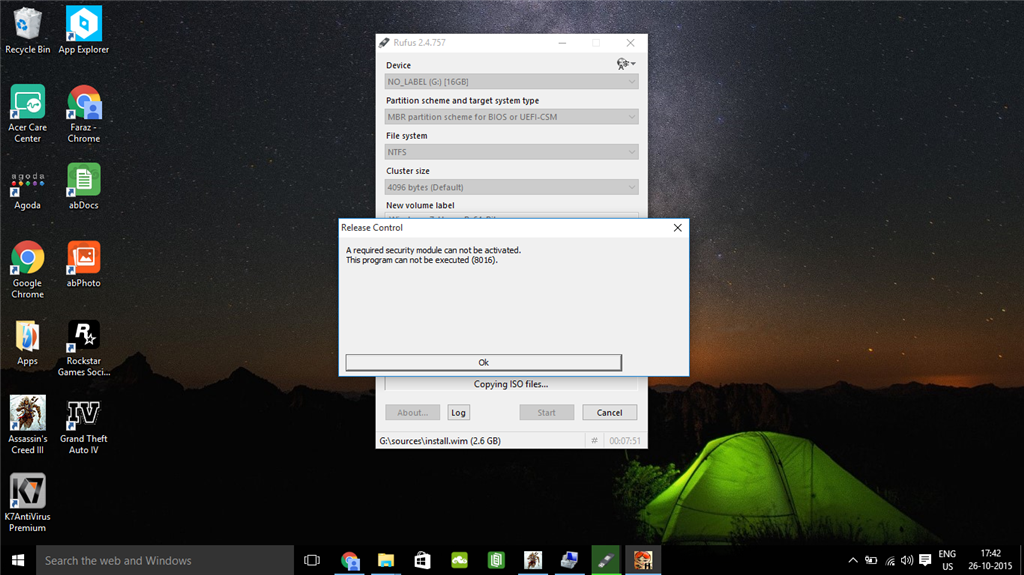Open the Apps folder on the desktop

click(x=27, y=342)
